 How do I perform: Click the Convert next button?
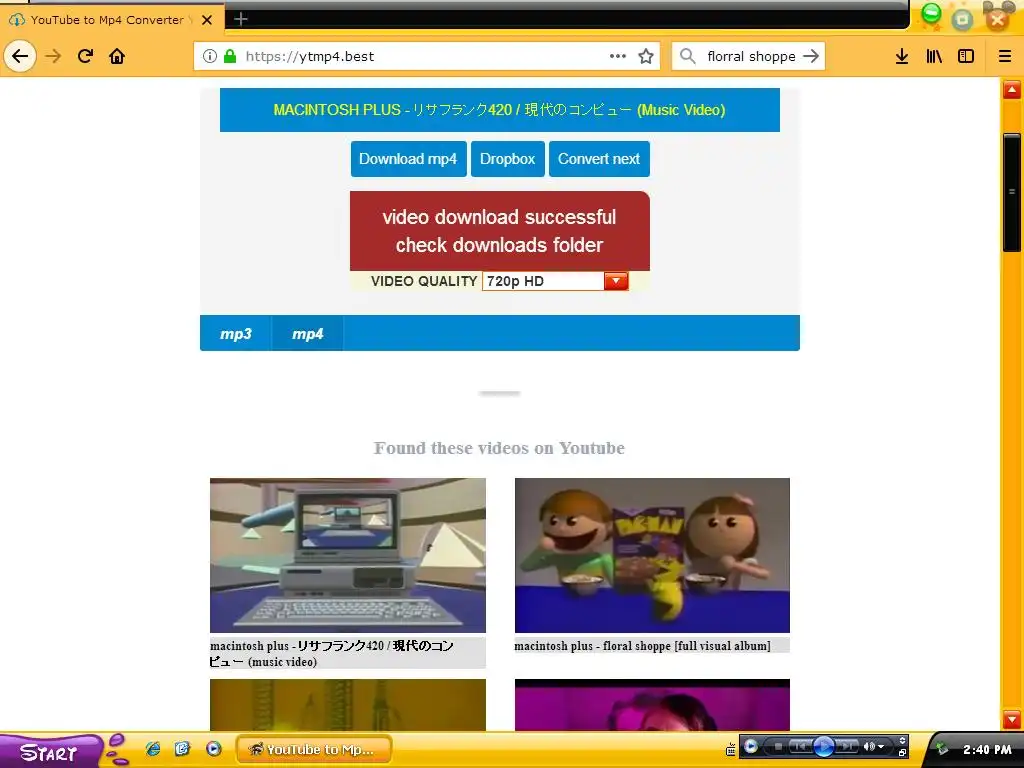click(599, 159)
